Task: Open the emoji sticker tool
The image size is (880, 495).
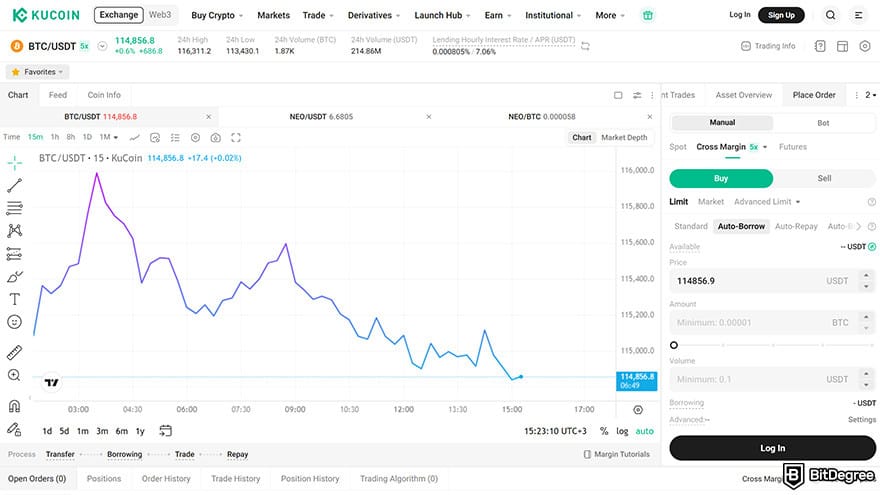Action: click(15, 322)
